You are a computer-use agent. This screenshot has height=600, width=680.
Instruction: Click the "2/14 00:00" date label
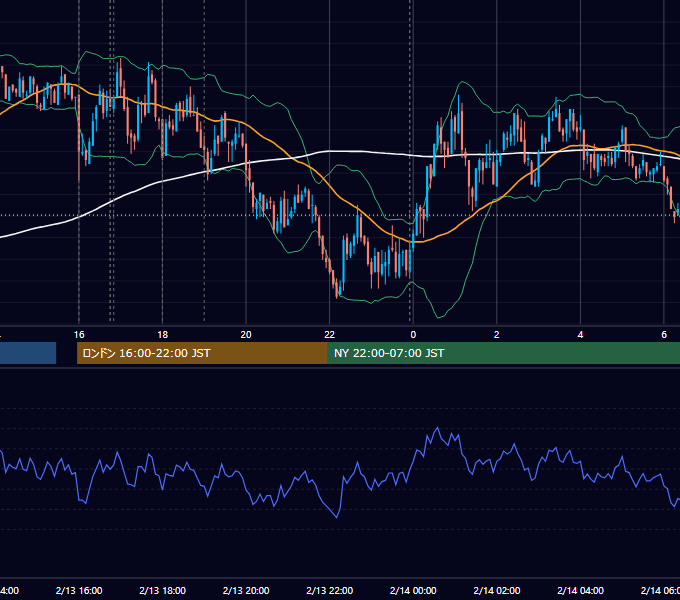pyautogui.click(x=413, y=590)
